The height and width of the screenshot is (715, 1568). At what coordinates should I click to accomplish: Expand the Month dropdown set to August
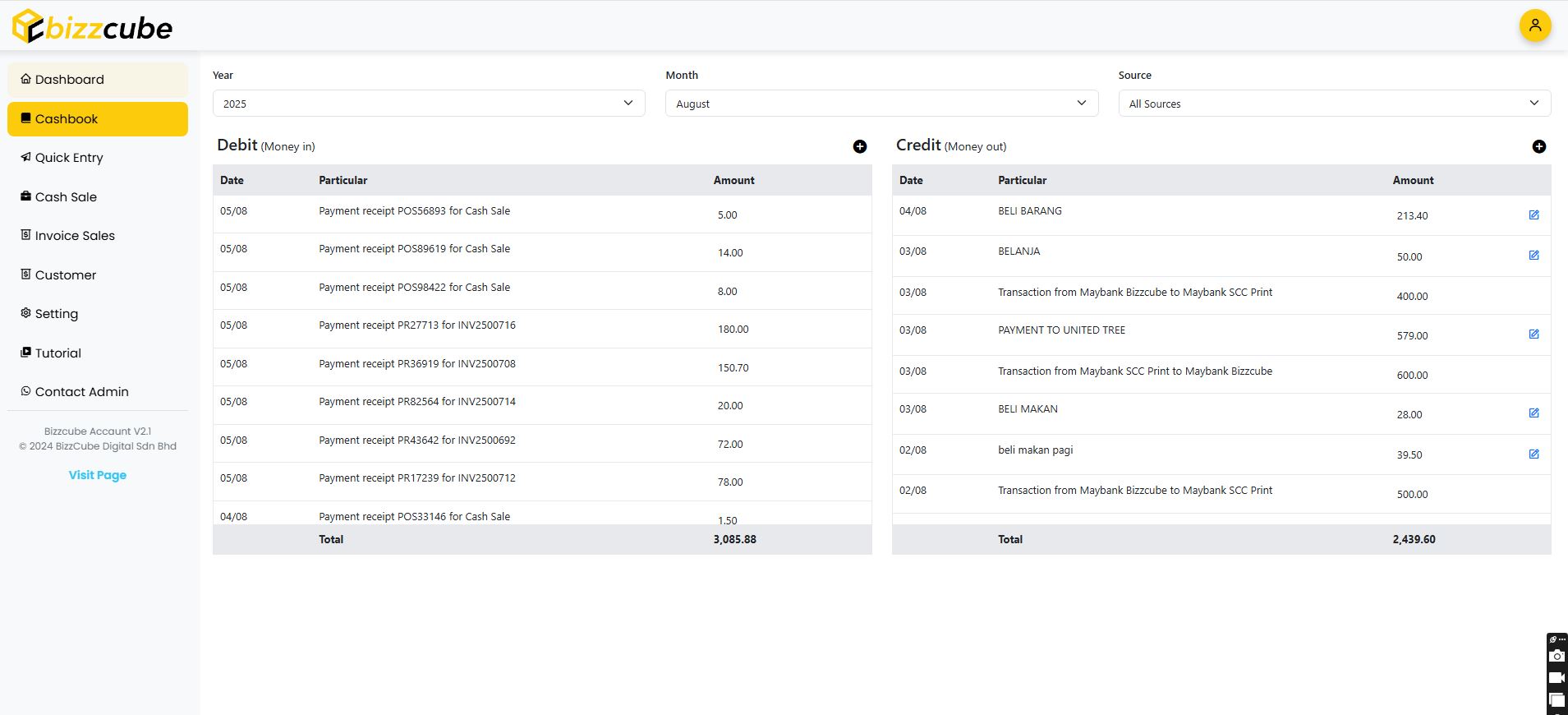pyautogui.click(x=881, y=104)
